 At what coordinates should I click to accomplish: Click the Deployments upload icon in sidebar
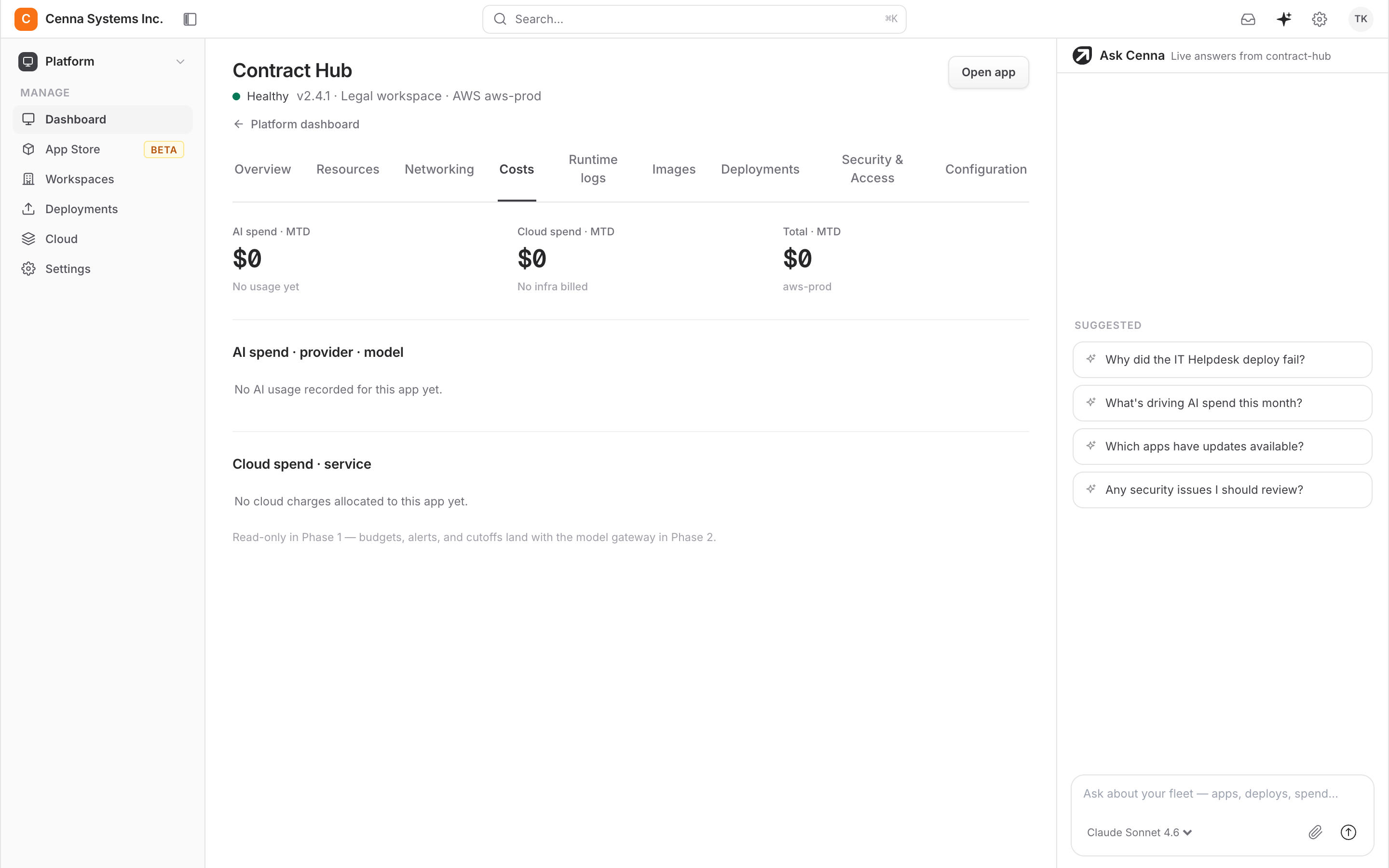point(28,209)
